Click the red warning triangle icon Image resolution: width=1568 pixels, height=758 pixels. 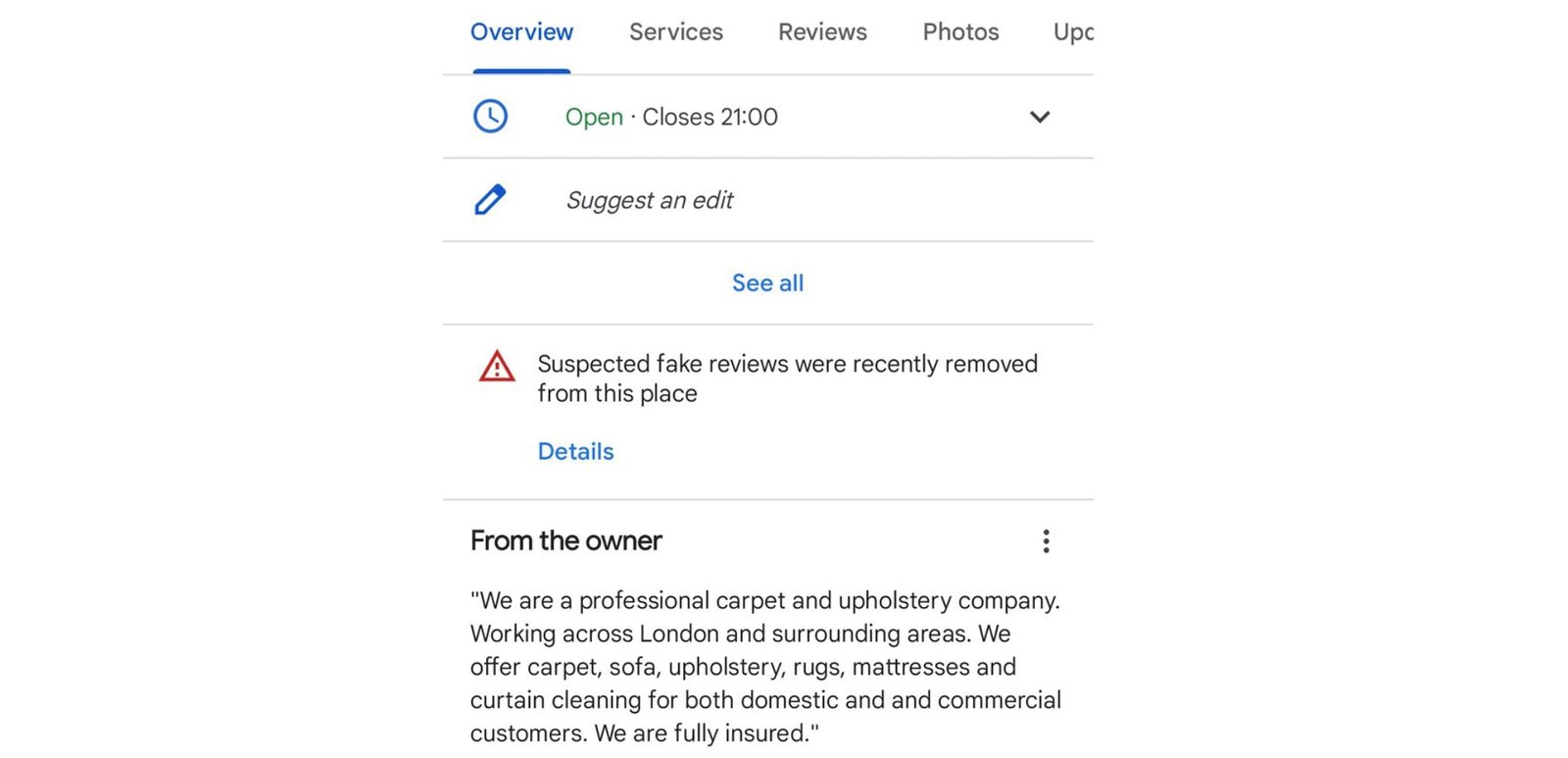(x=497, y=366)
